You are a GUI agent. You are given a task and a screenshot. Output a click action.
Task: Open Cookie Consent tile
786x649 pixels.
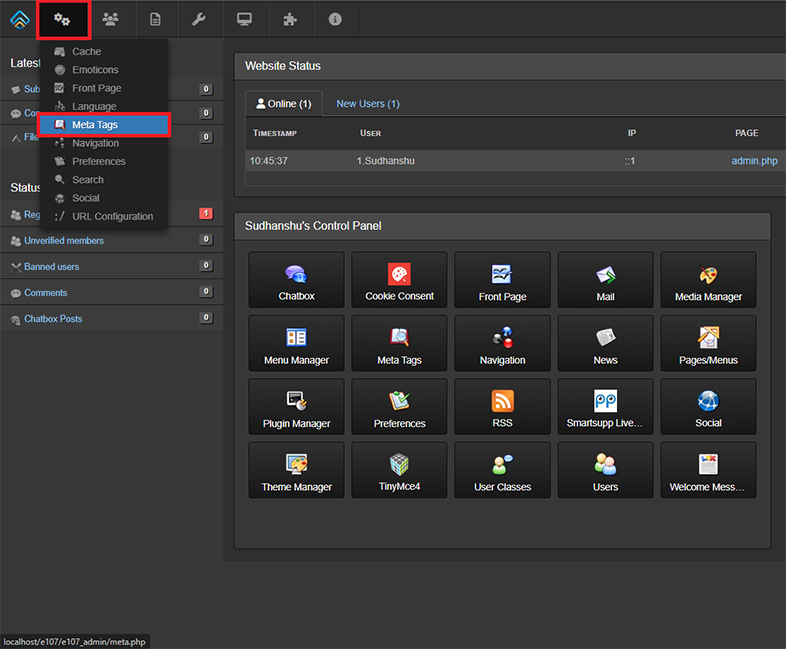[x=399, y=280]
